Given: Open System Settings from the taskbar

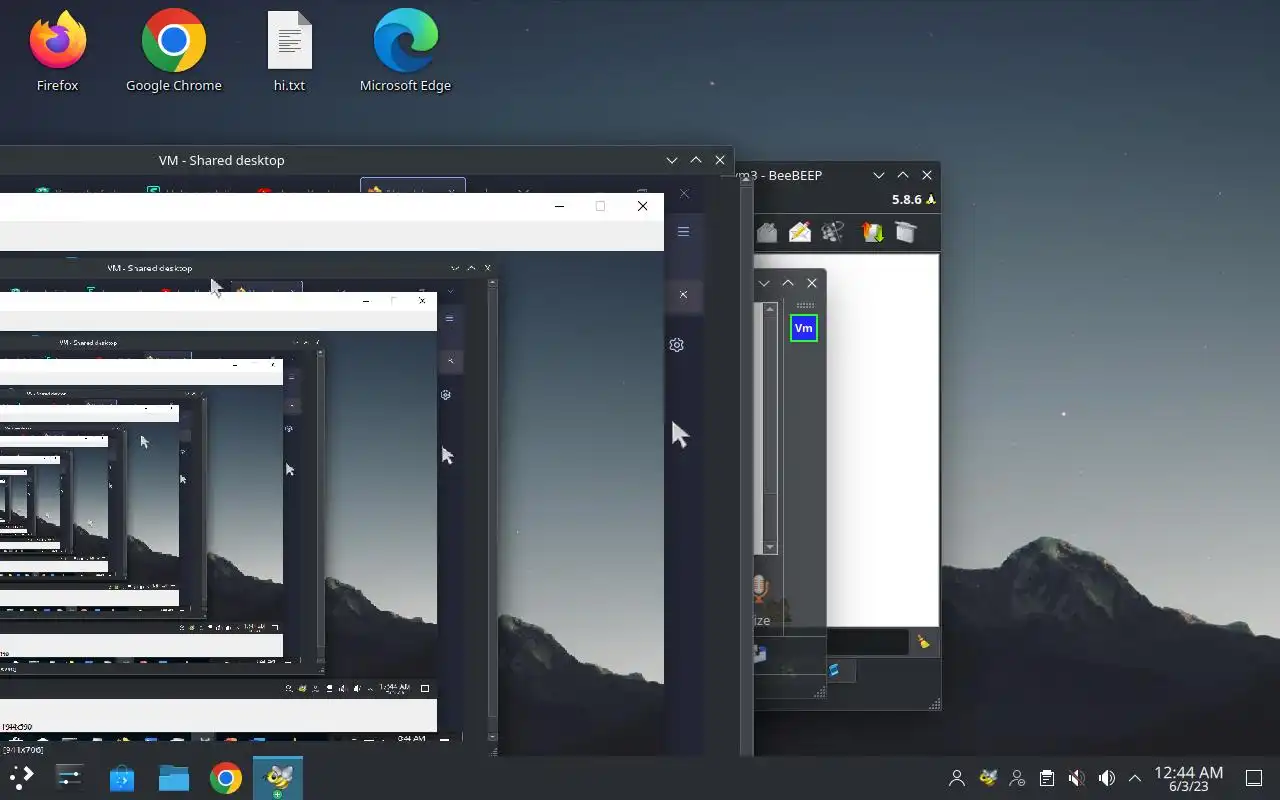Looking at the screenshot, I should (69, 778).
